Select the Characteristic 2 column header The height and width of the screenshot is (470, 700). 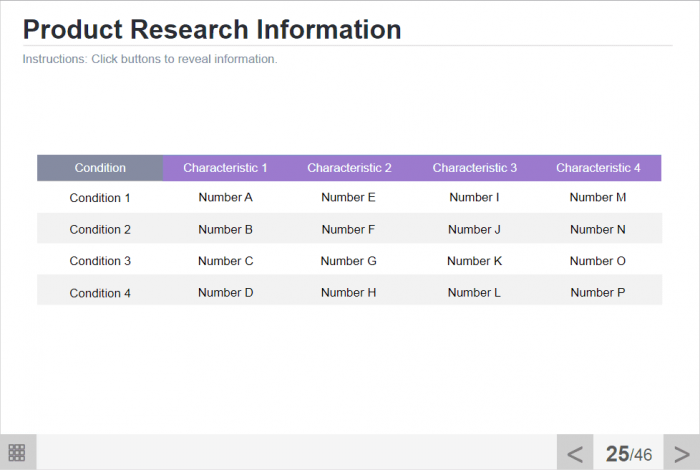[x=349, y=168]
